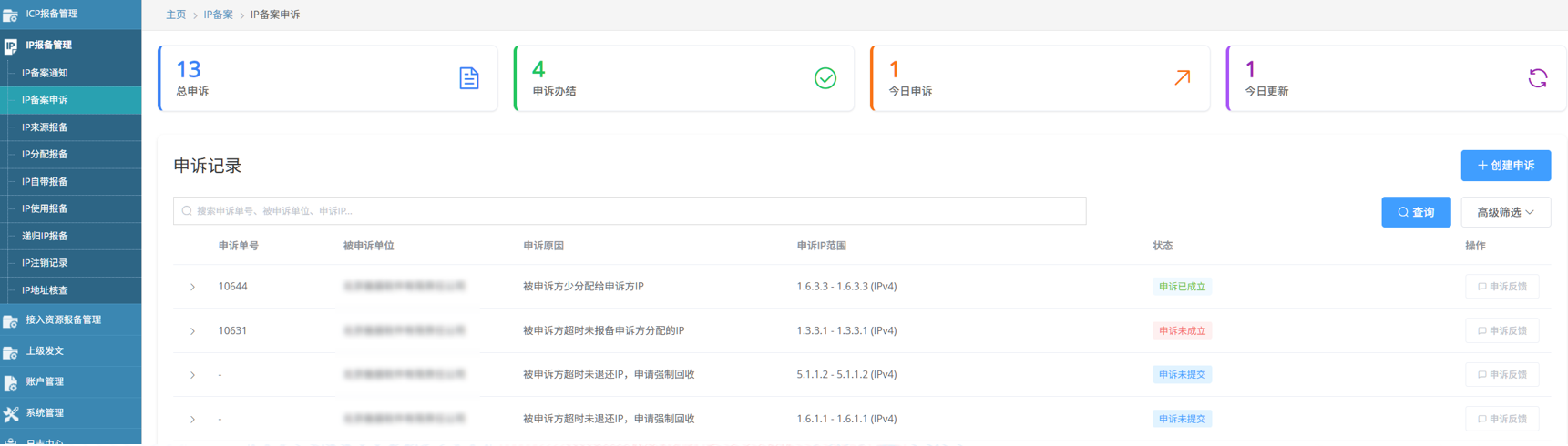Open the 高级筛选 dropdown
1568x446 pixels.
1504,212
